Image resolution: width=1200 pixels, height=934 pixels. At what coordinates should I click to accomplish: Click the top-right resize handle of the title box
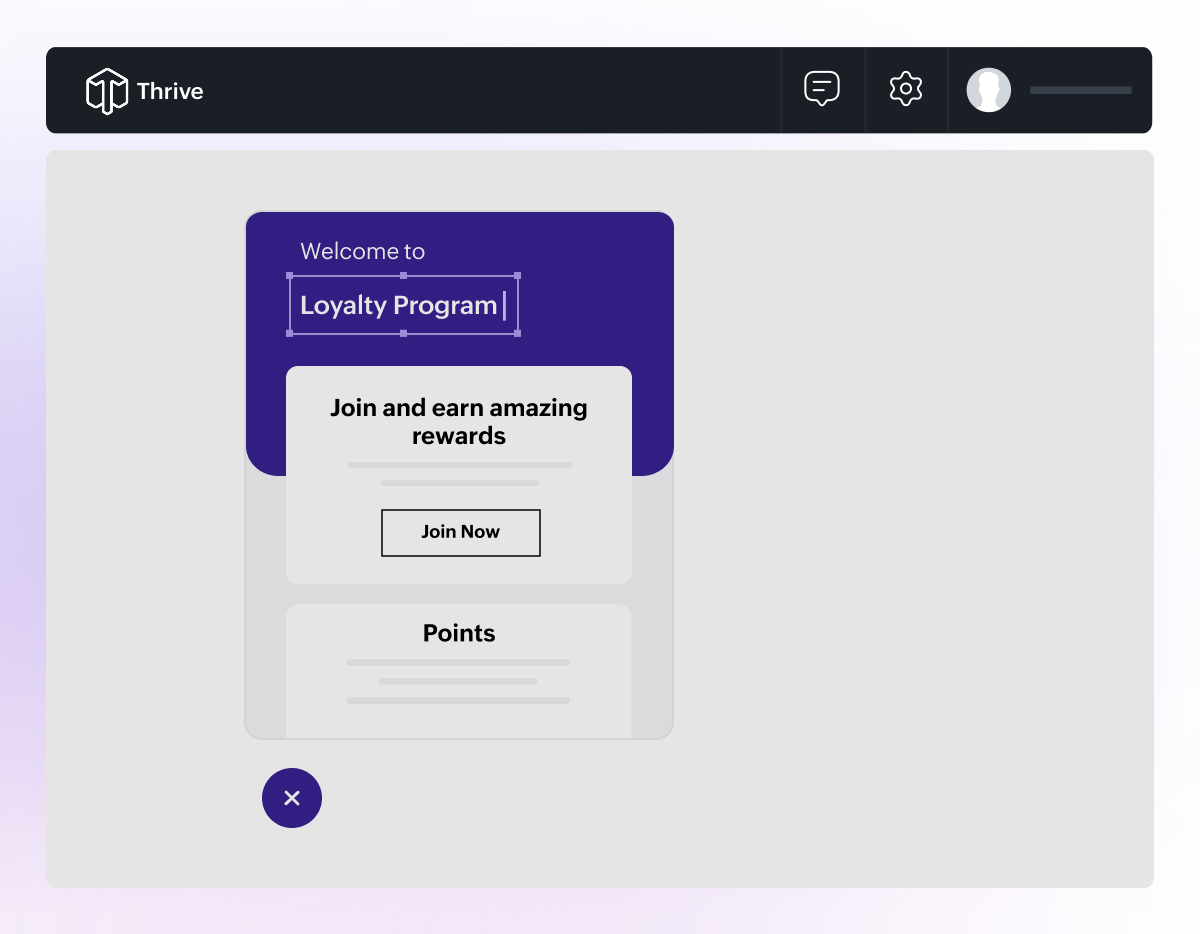[x=518, y=276]
